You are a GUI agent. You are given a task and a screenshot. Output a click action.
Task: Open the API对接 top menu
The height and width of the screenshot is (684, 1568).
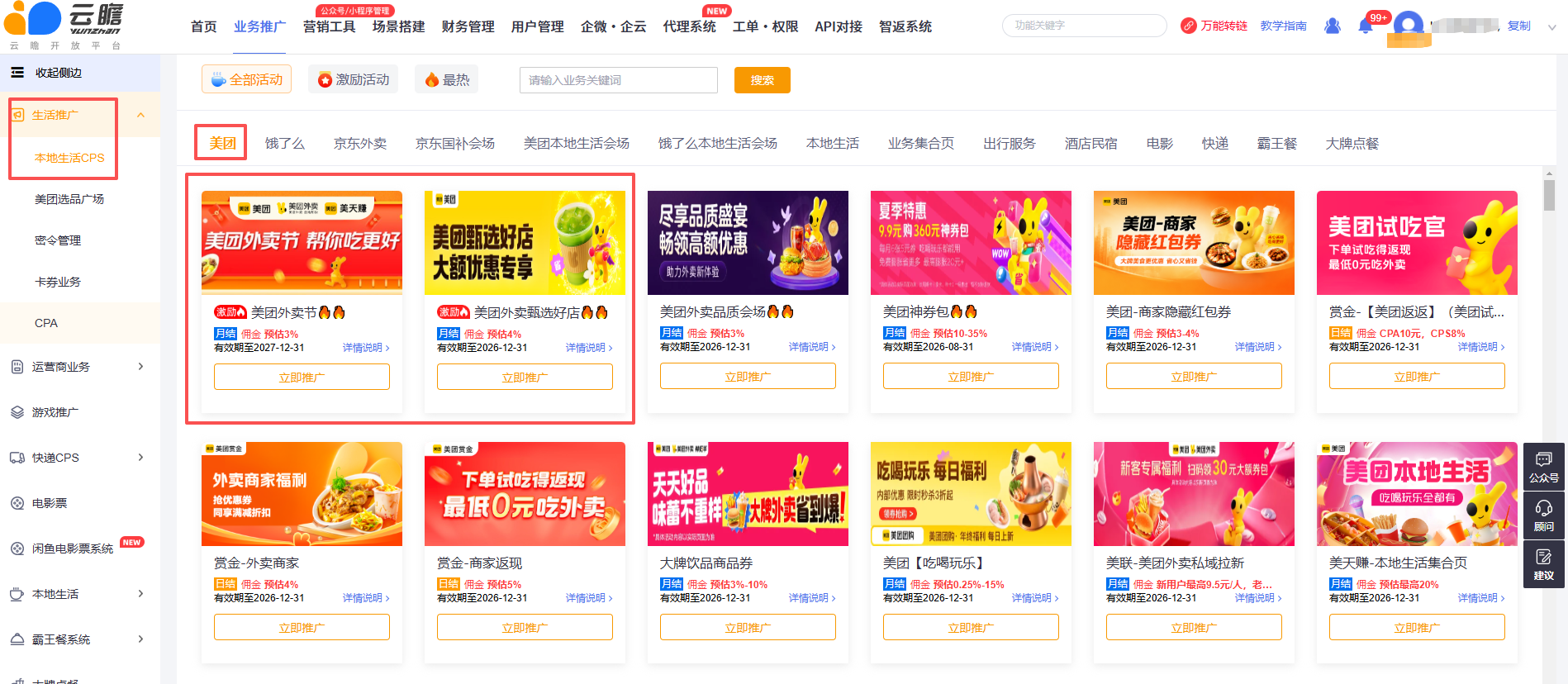(839, 26)
